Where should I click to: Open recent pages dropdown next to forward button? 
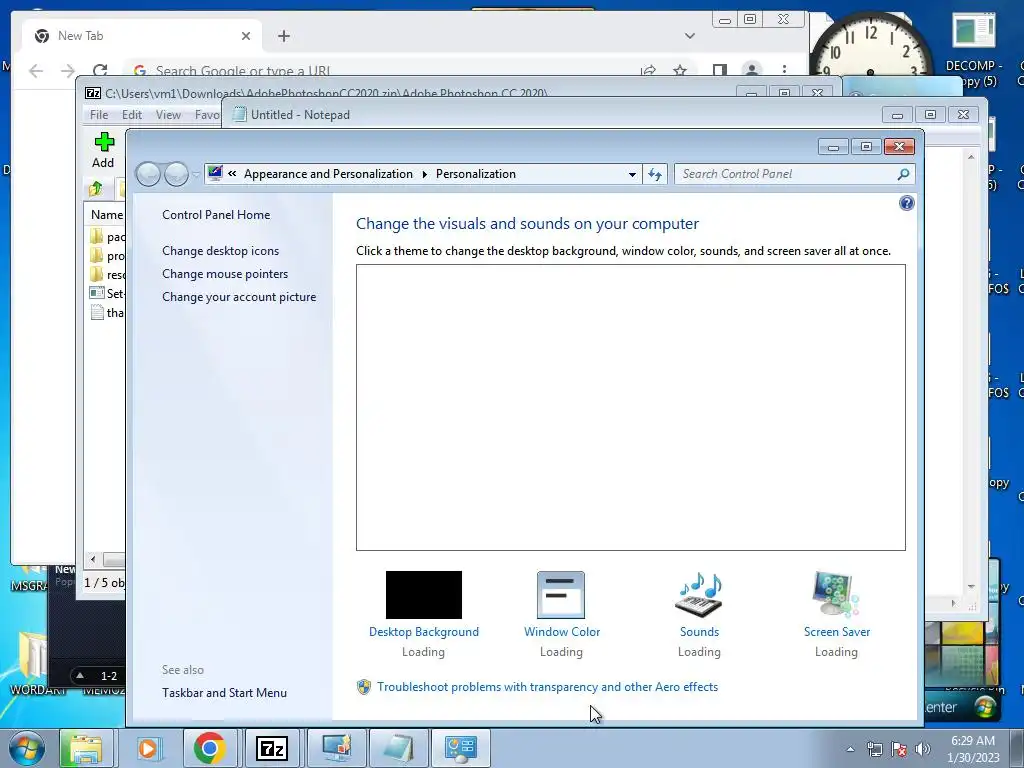click(x=195, y=174)
